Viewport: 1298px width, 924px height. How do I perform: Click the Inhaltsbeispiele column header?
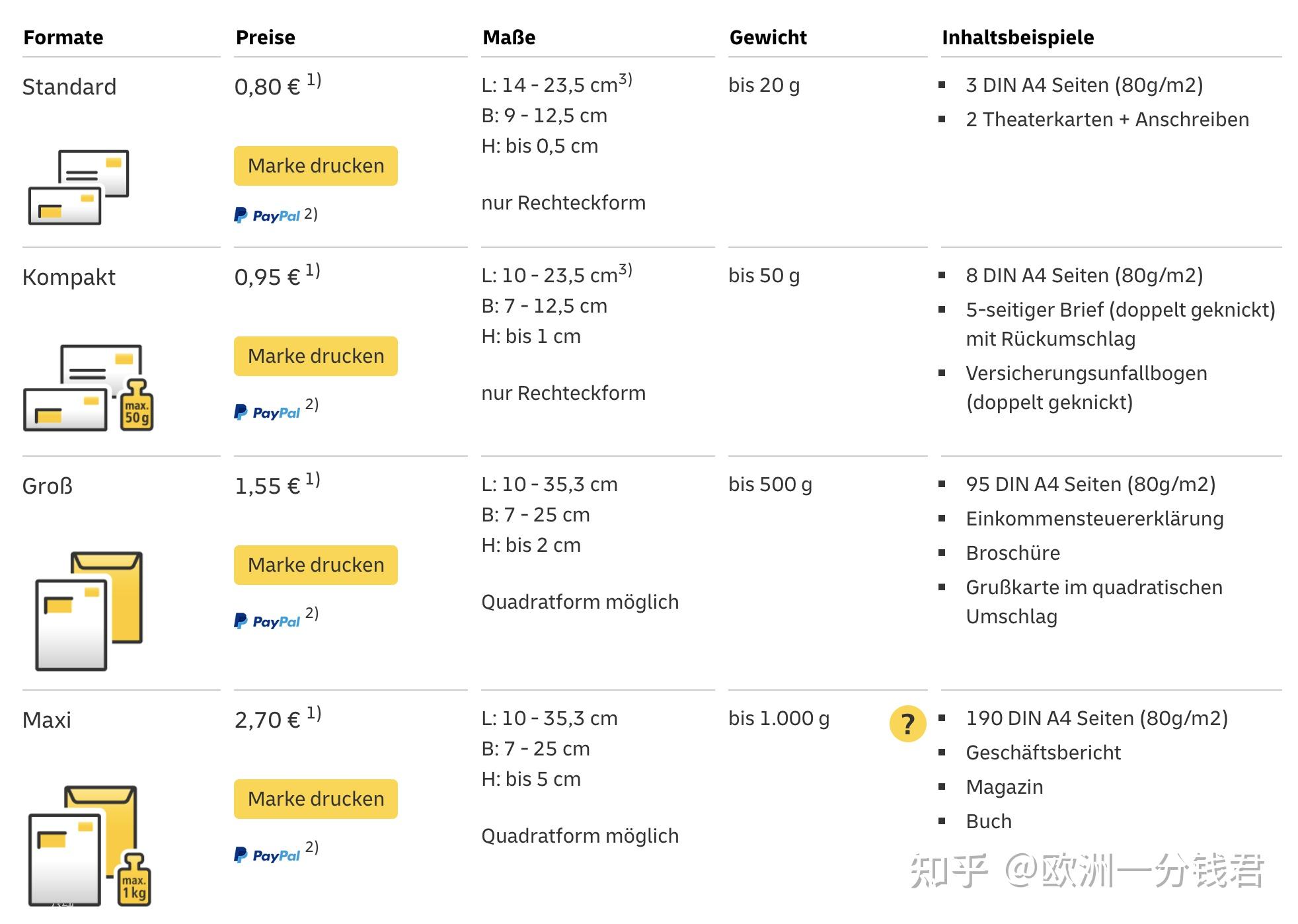(1018, 38)
